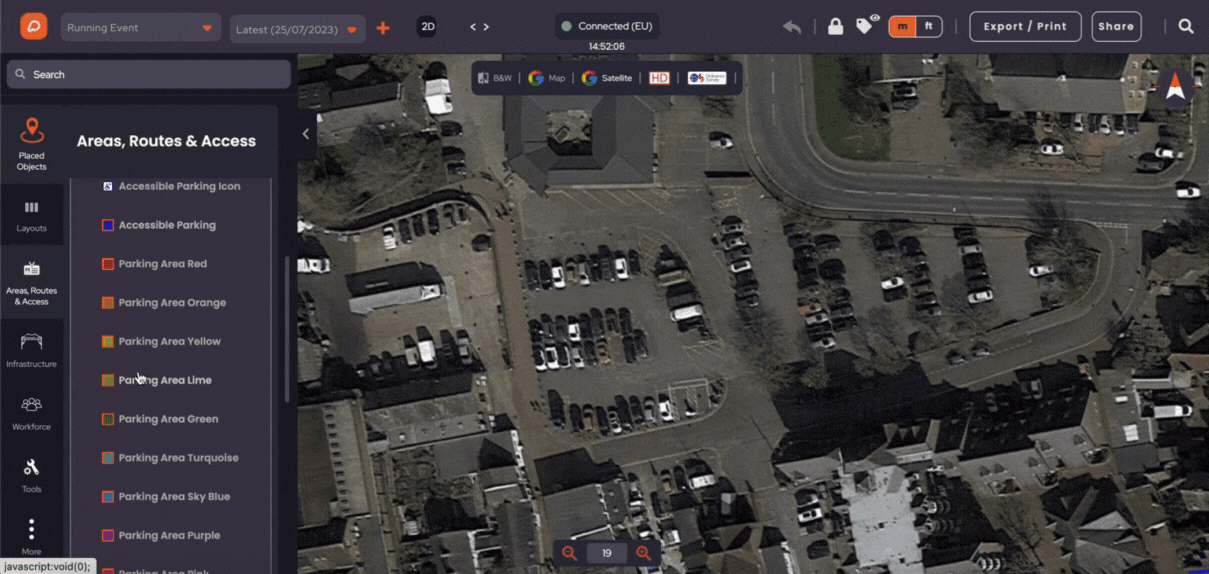Click the Share button
This screenshot has width=1209, height=574.
1116,26
